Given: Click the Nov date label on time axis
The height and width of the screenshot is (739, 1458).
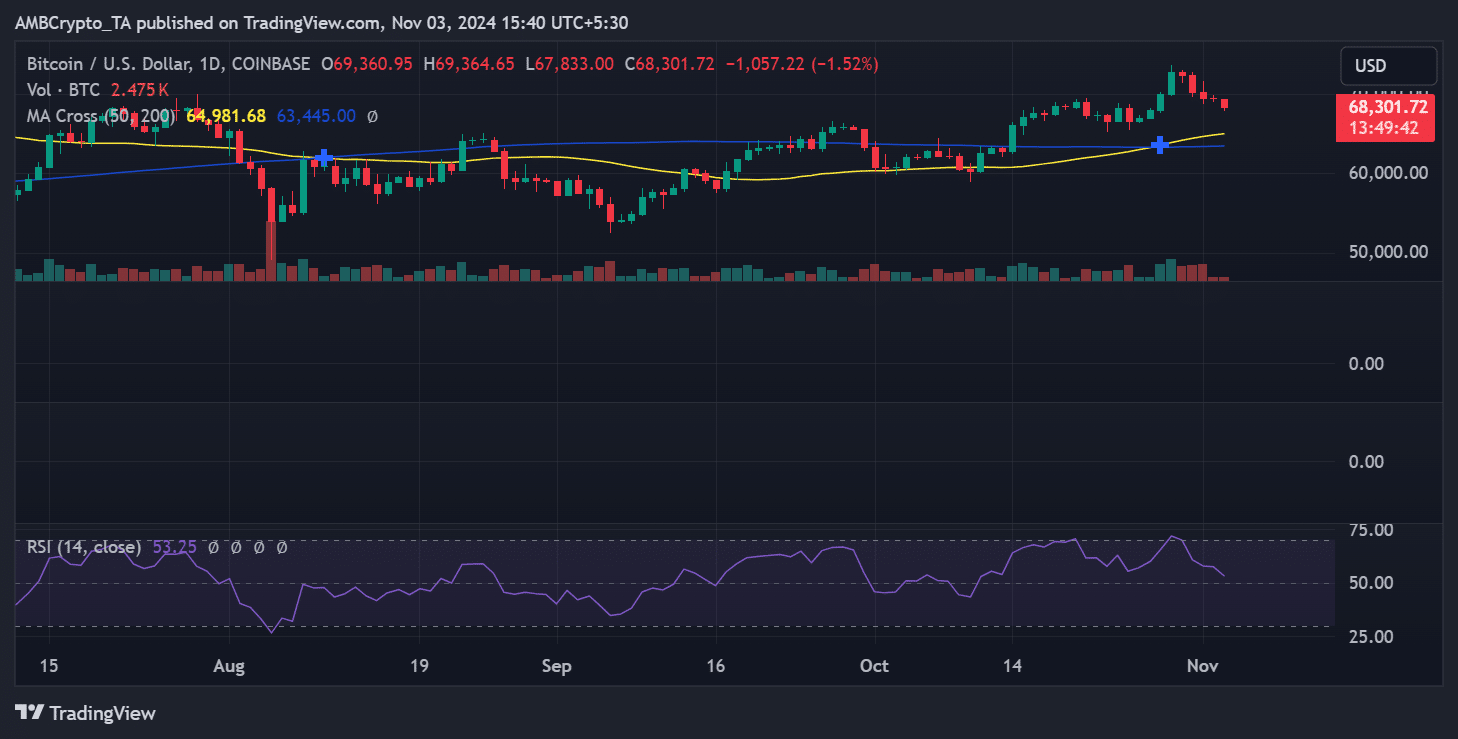Looking at the screenshot, I should pos(1202,666).
